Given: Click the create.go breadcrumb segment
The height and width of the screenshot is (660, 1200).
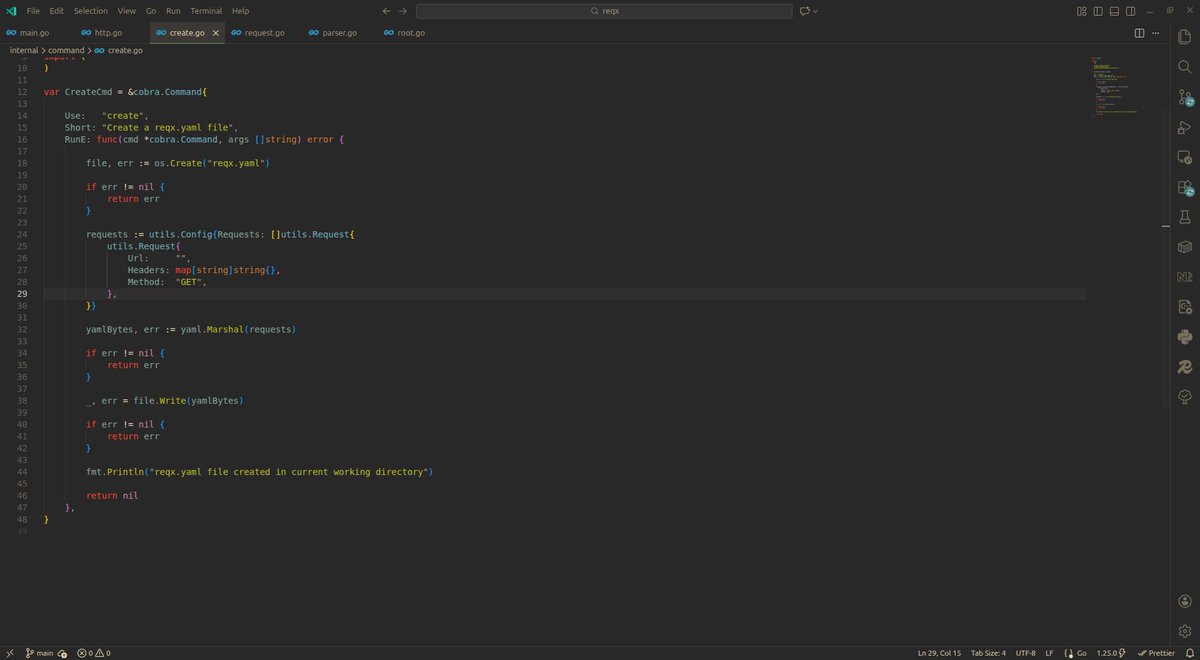Looking at the screenshot, I should point(119,49).
